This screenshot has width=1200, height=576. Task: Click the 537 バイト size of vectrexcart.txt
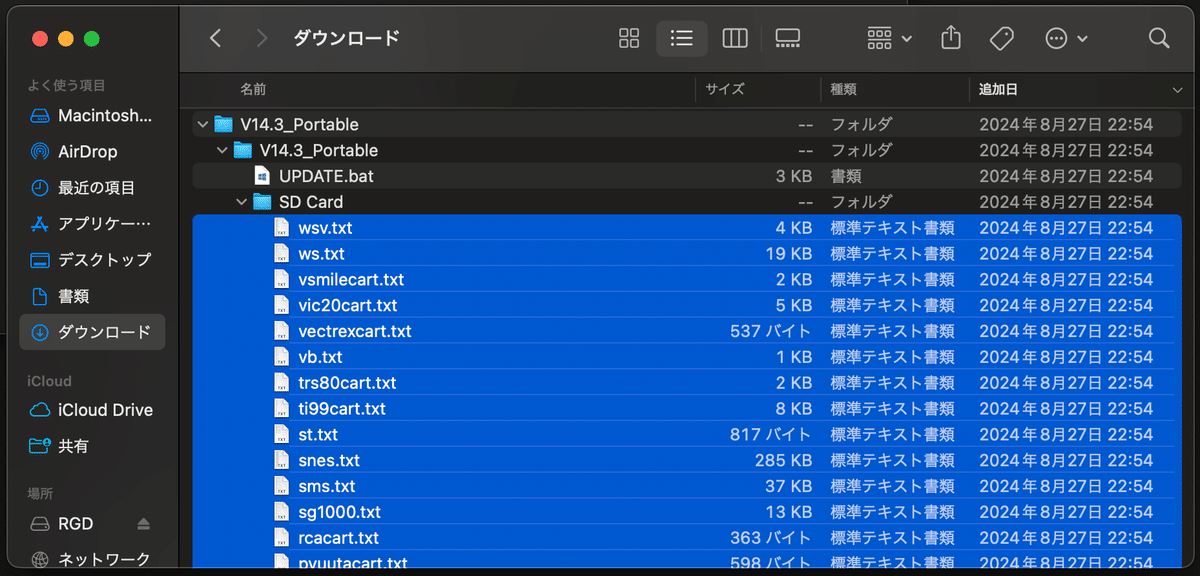tap(771, 331)
